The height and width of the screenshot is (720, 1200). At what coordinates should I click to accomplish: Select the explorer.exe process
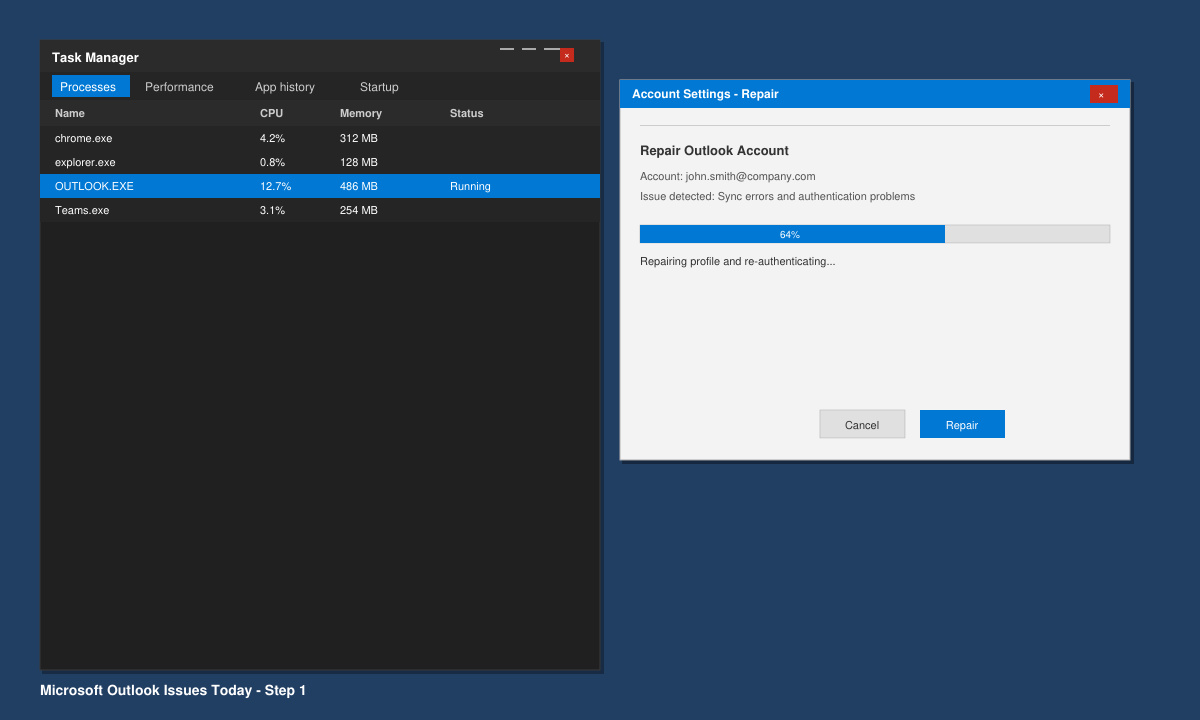320,162
